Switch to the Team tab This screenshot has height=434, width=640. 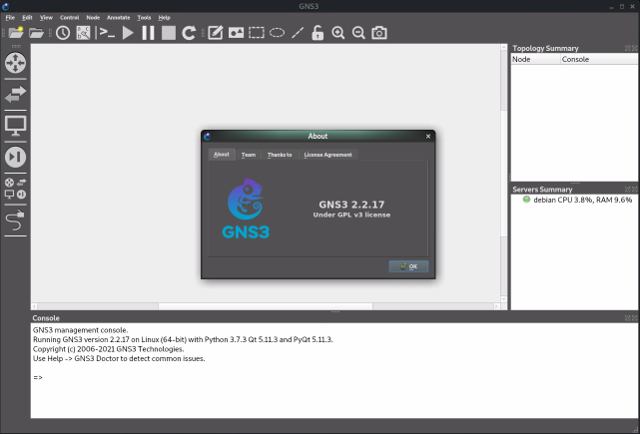point(249,155)
